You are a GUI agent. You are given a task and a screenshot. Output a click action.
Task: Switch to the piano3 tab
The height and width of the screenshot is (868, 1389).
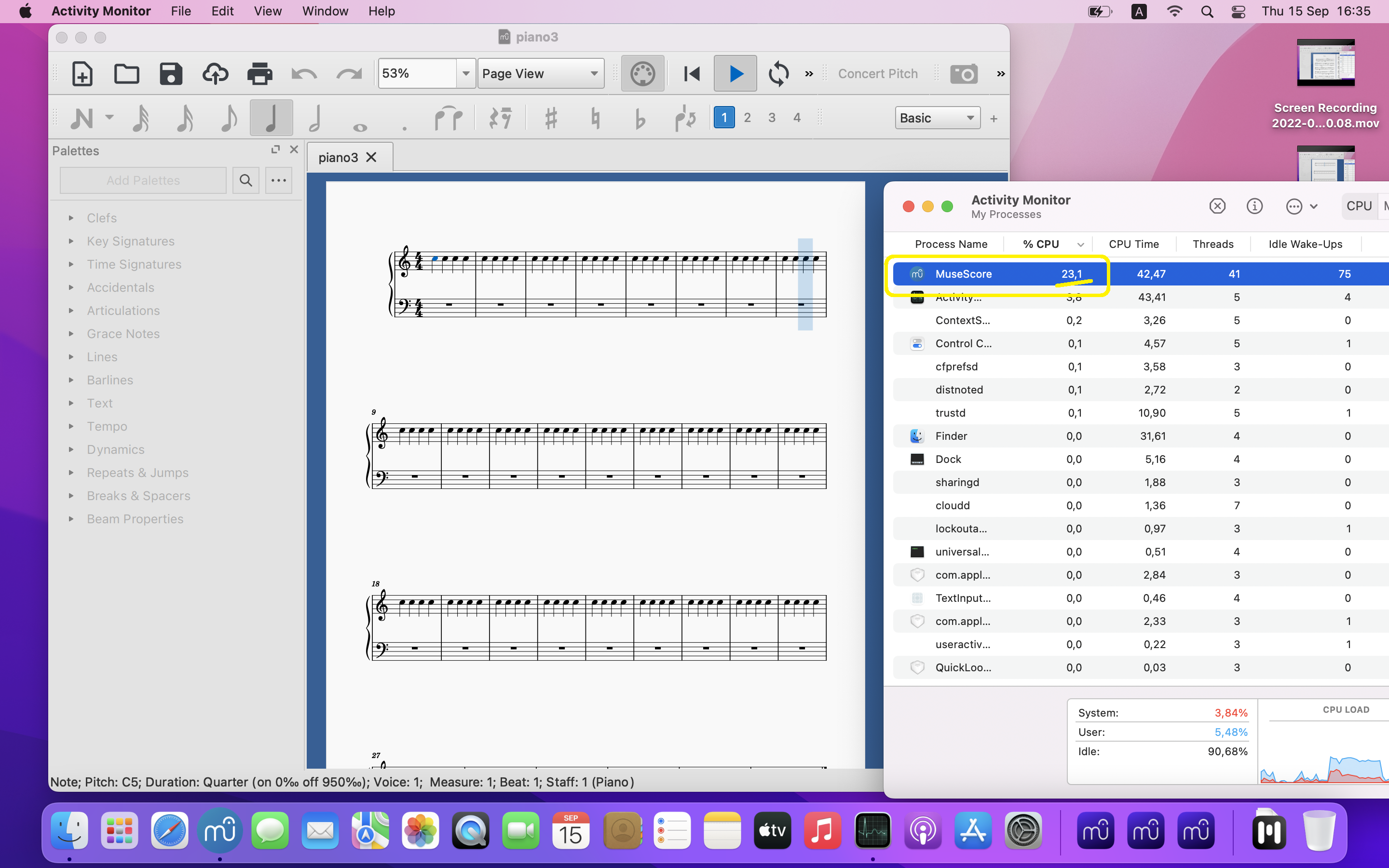click(x=338, y=157)
